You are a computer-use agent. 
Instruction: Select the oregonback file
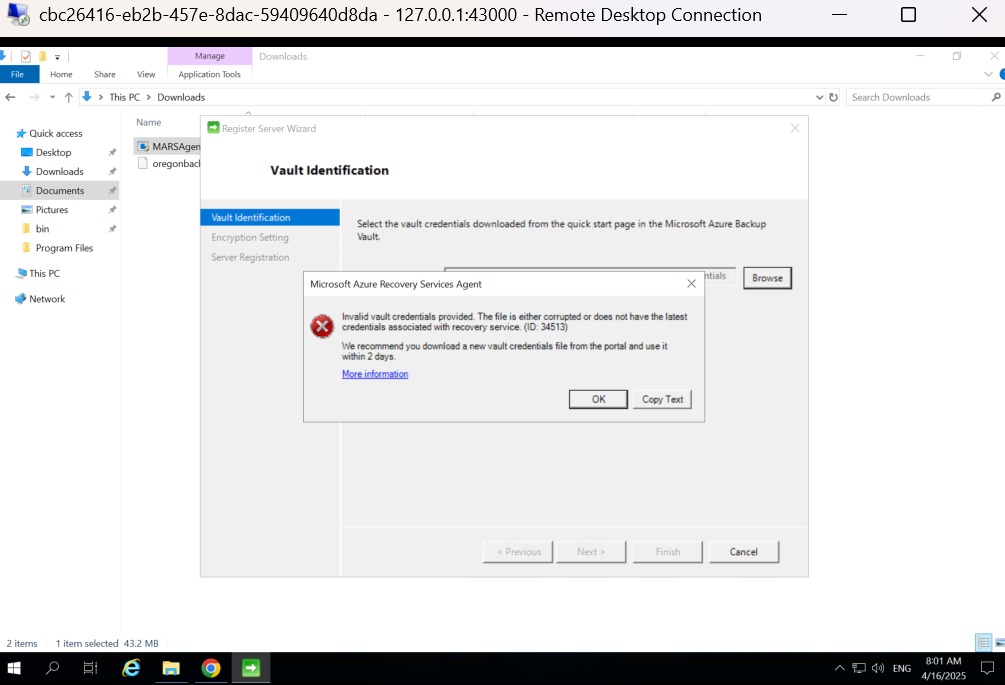[x=169, y=164]
